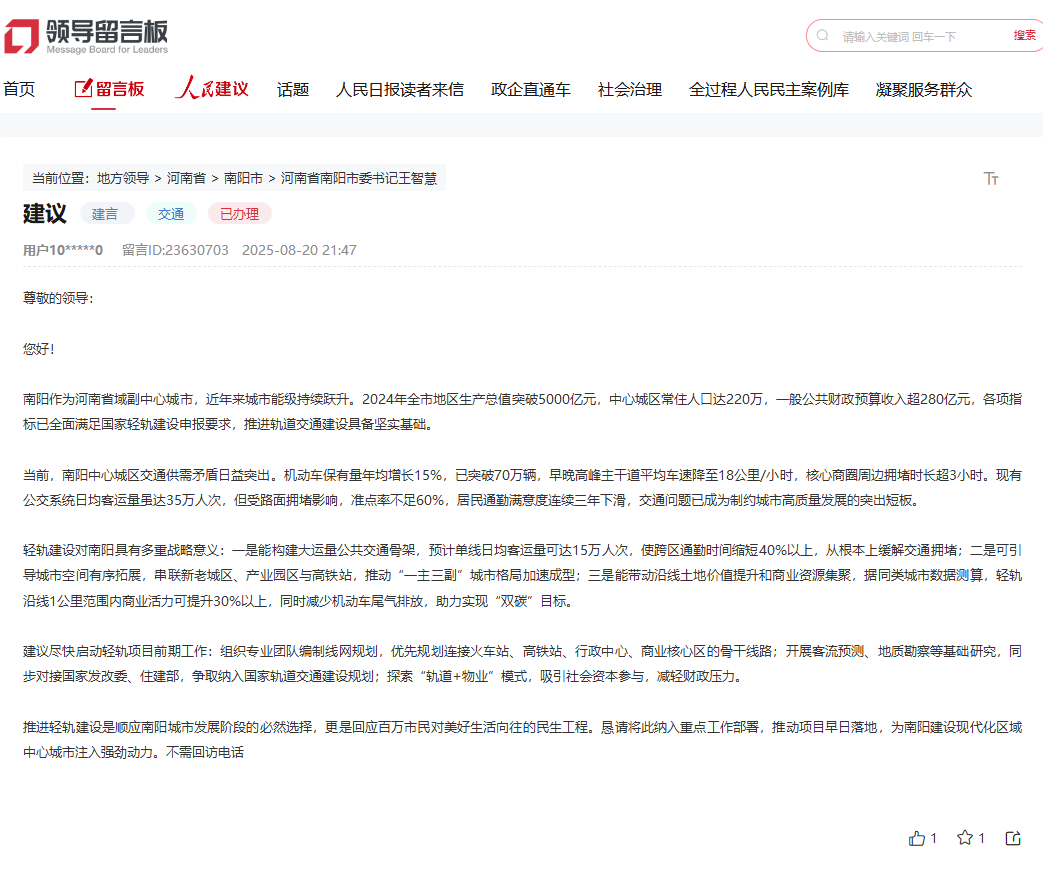Switch to the 政企直通车 tab
Viewport: 1043px width, 875px height.
(x=529, y=89)
